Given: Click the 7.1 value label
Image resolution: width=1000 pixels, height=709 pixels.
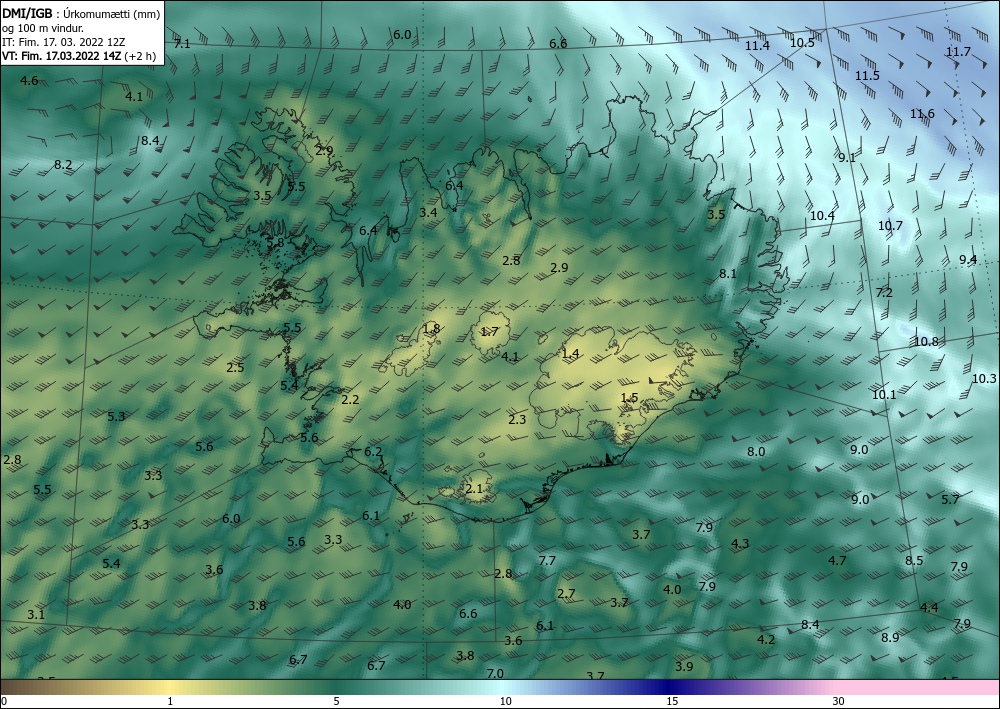Looking at the screenshot, I should click(182, 44).
